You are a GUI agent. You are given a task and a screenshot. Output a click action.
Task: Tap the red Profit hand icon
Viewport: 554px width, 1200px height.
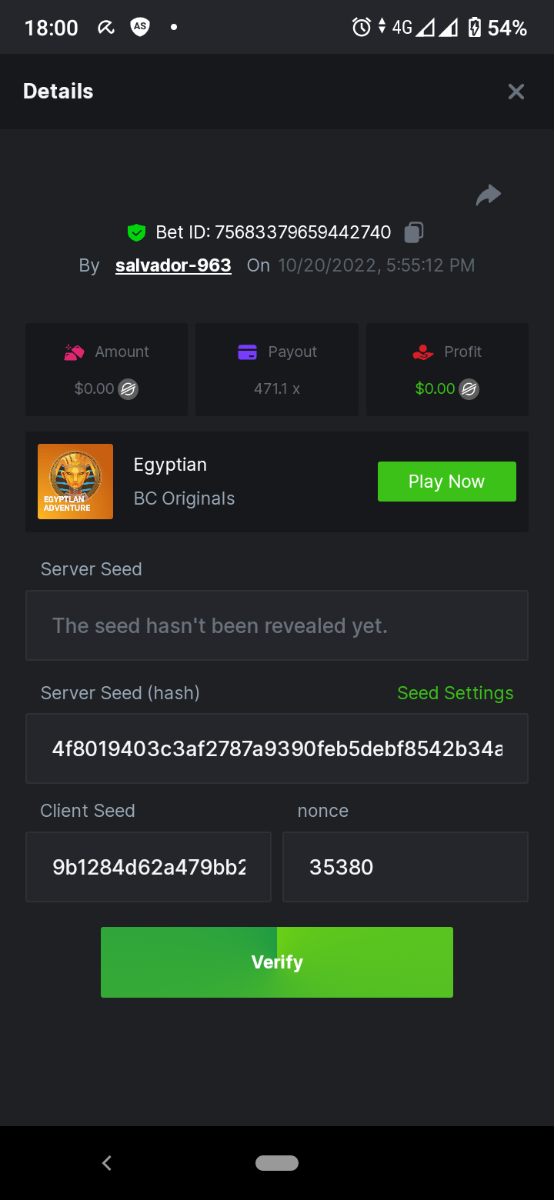point(422,352)
